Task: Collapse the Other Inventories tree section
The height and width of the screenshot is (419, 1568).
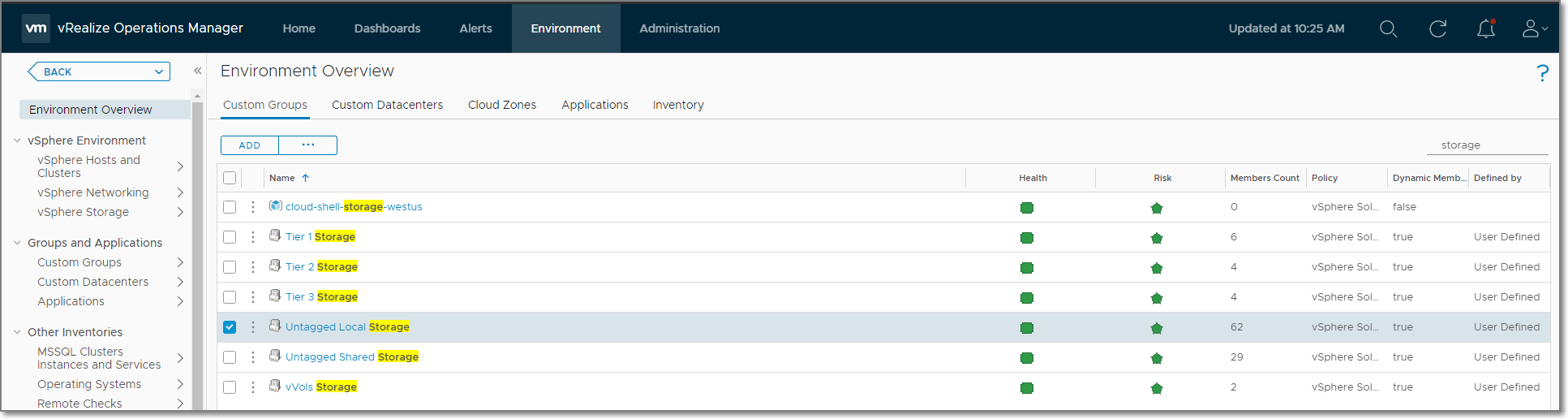Action: (17, 332)
